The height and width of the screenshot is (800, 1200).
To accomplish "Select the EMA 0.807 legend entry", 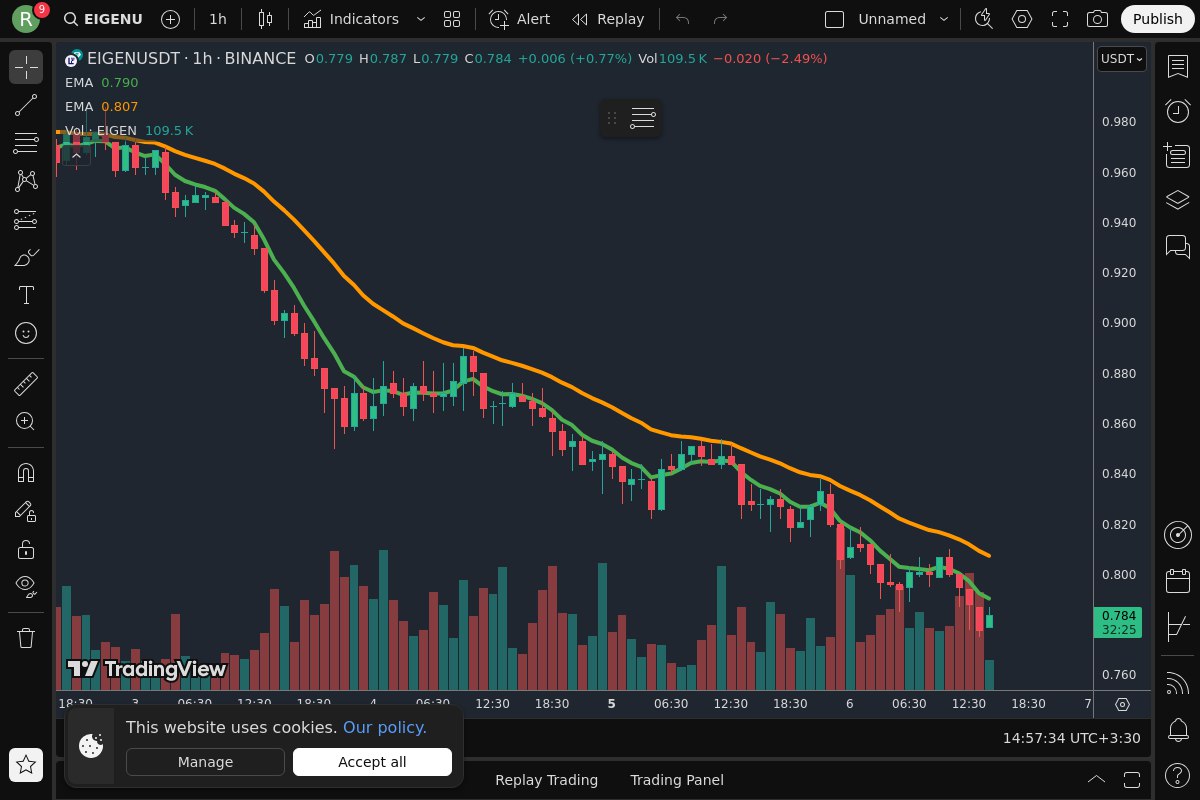I will [x=102, y=107].
